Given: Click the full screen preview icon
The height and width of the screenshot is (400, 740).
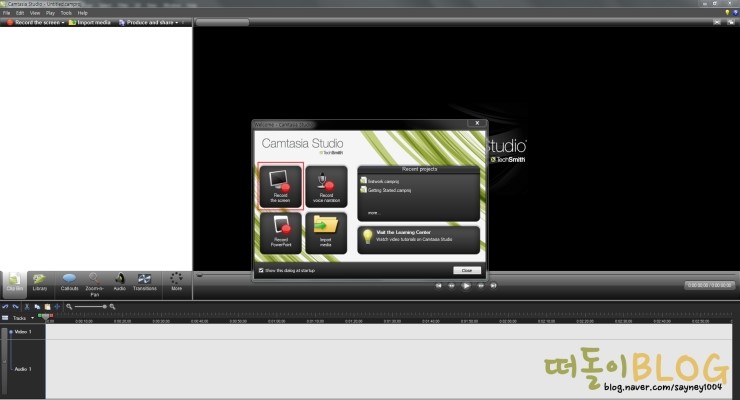Looking at the screenshot, I should (x=717, y=22).
